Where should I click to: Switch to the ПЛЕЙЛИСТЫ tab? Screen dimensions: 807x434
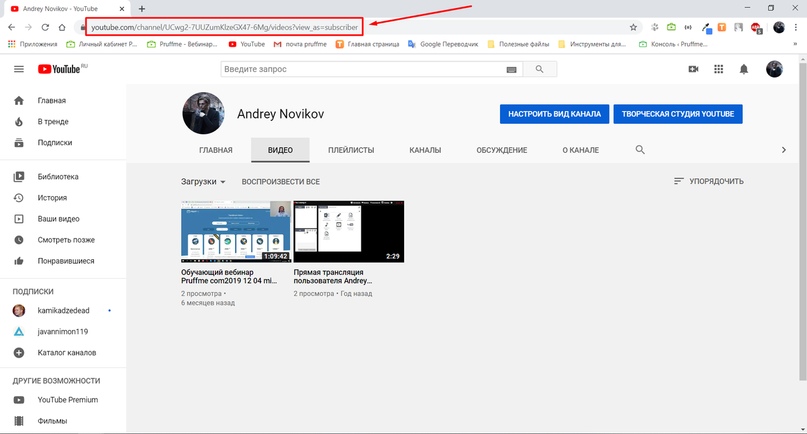pyautogui.click(x=351, y=150)
